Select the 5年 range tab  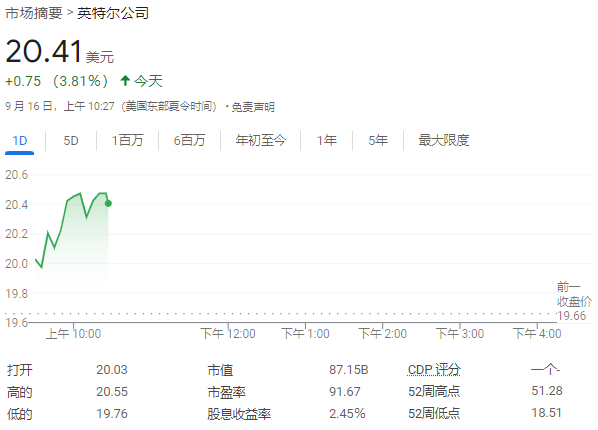378,140
